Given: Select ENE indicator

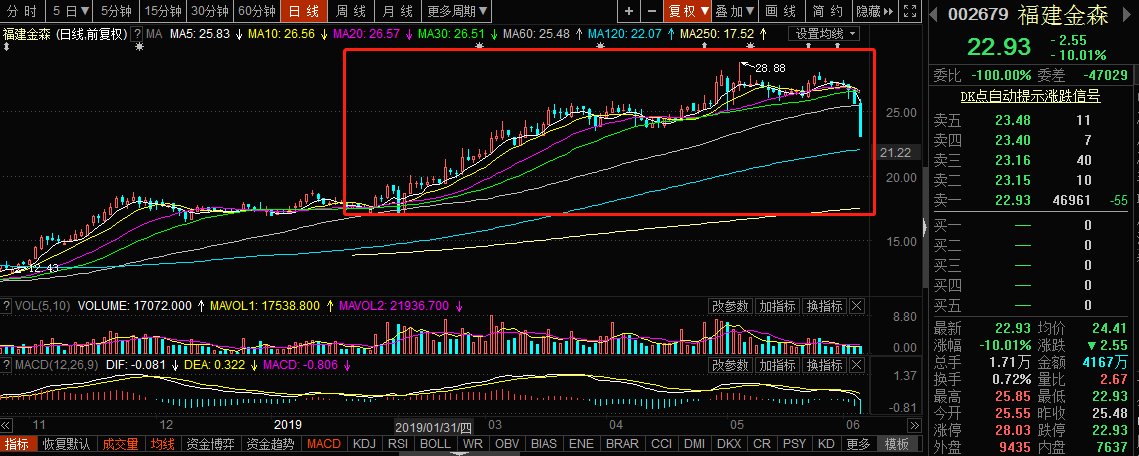Looking at the screenshot, I should pyautogui.click(x=581, y=444).
